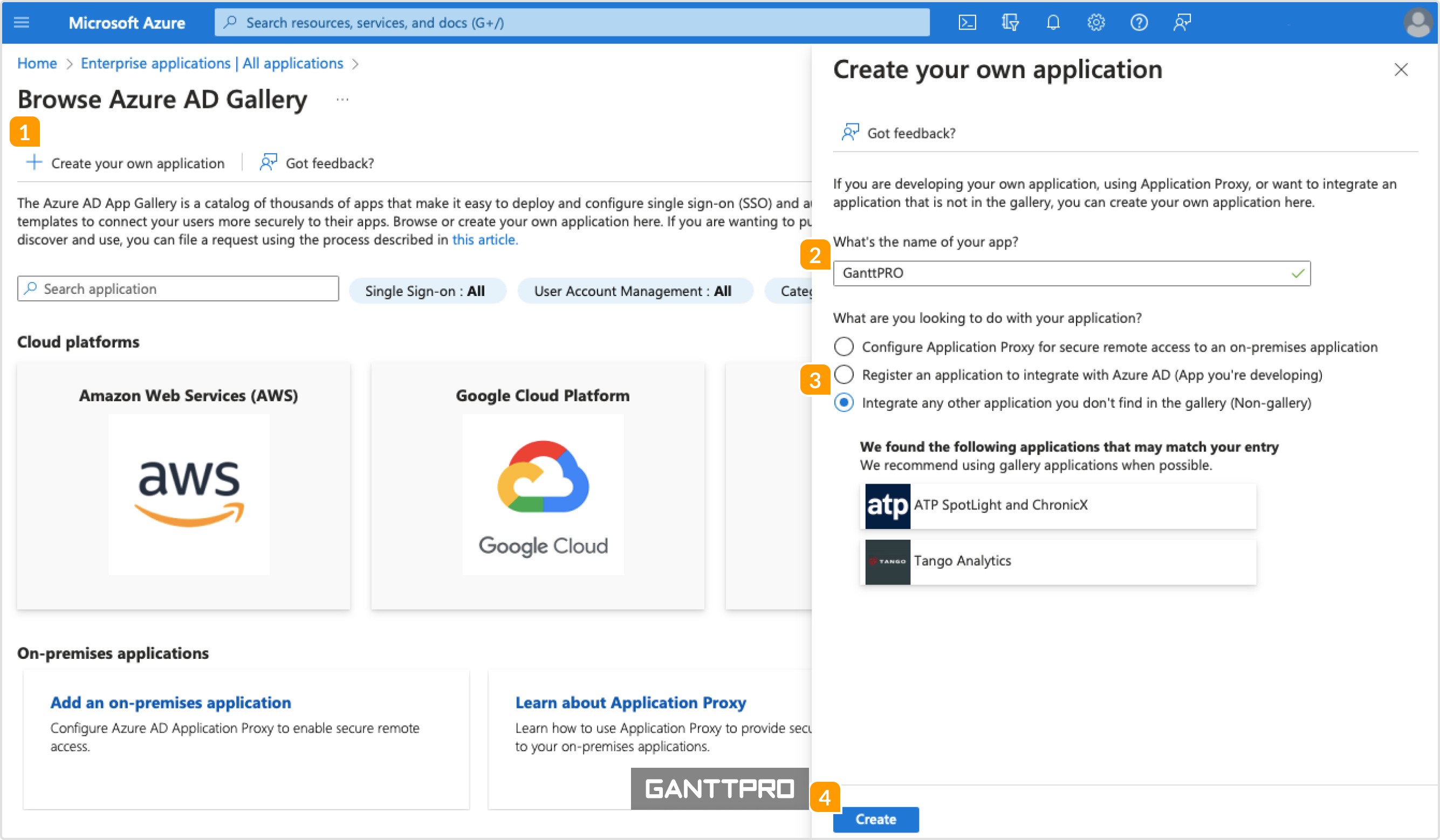Go to Home breadcrumb

[x=37, y=63]
